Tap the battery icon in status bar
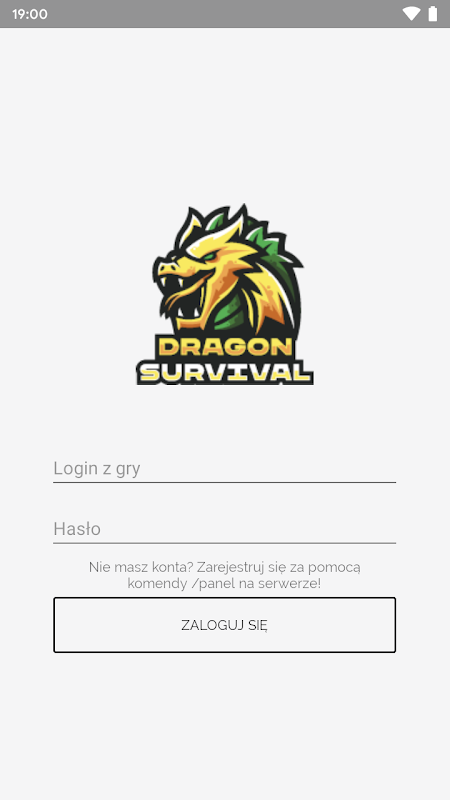 (x=433, y=14)
